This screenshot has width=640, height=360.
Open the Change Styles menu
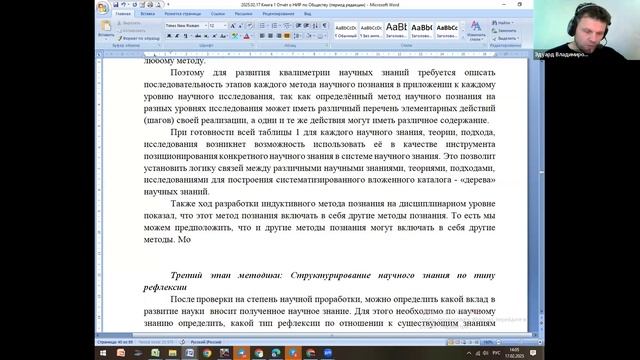476,31
